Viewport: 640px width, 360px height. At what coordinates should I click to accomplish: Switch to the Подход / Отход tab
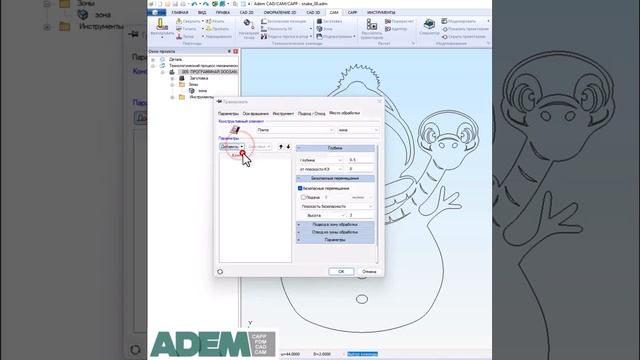311,113
